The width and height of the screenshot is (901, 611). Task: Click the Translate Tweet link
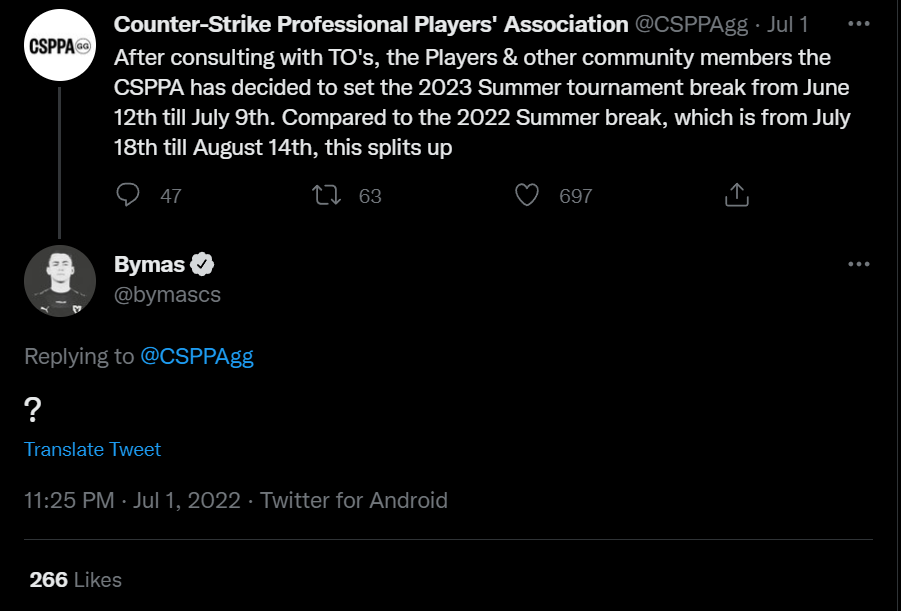(92, 449)
